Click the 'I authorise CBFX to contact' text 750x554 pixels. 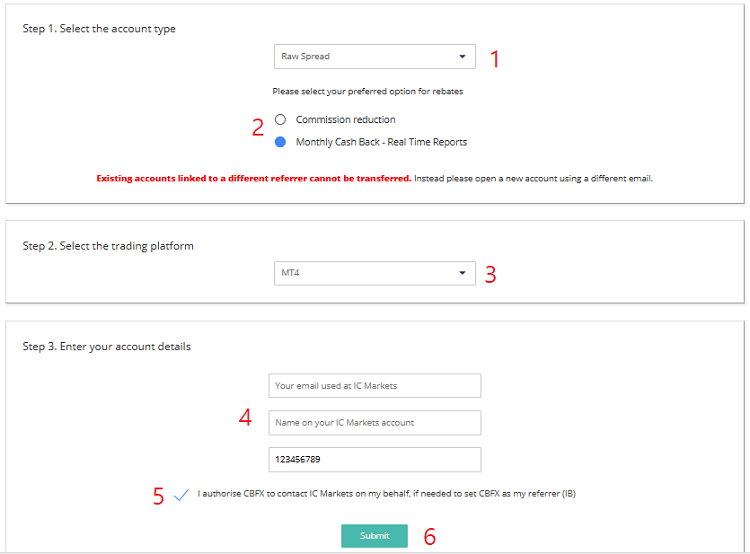pyautogui.click(x=386, y=494)
